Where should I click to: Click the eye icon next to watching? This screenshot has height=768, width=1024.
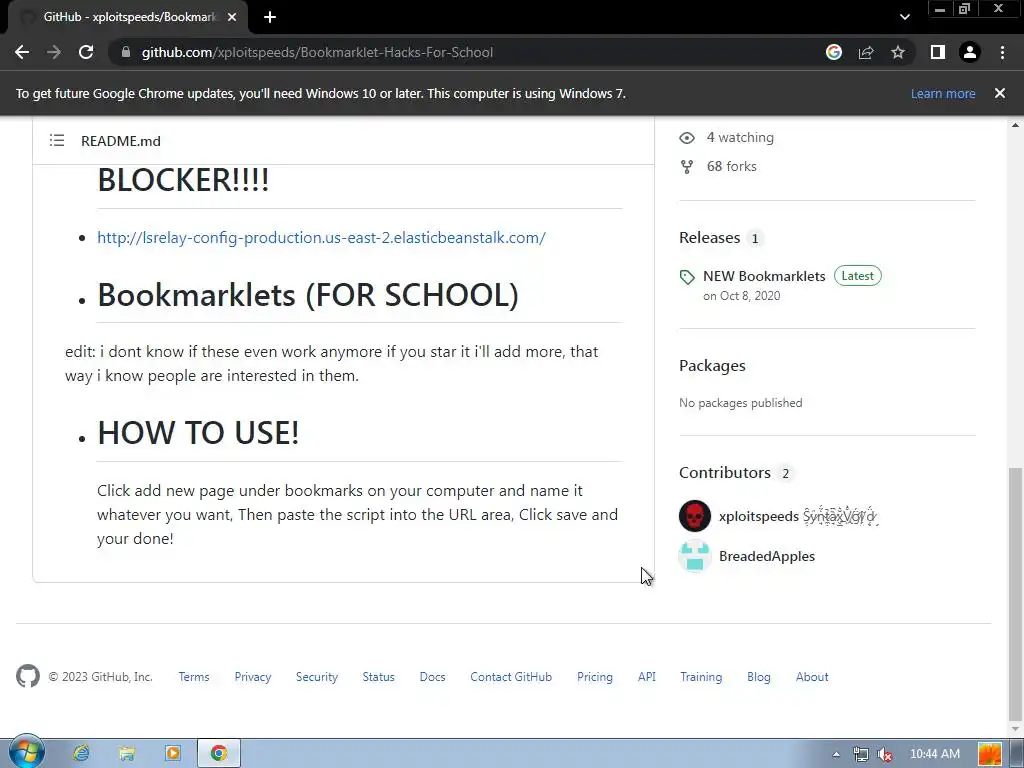pos(687,138)
